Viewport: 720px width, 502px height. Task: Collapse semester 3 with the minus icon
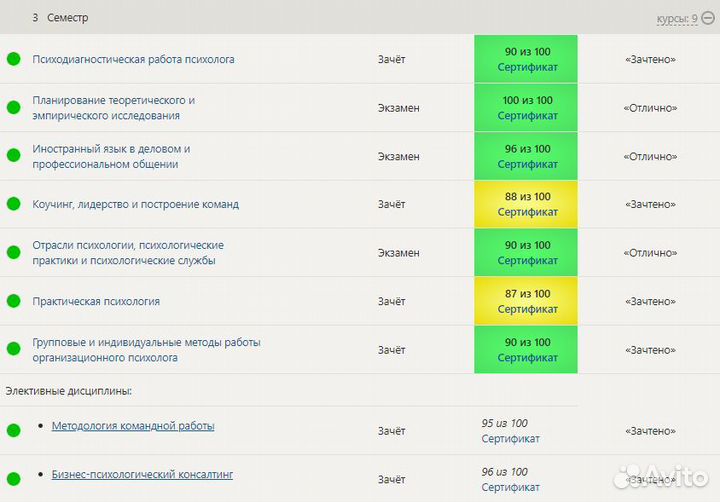709,18
